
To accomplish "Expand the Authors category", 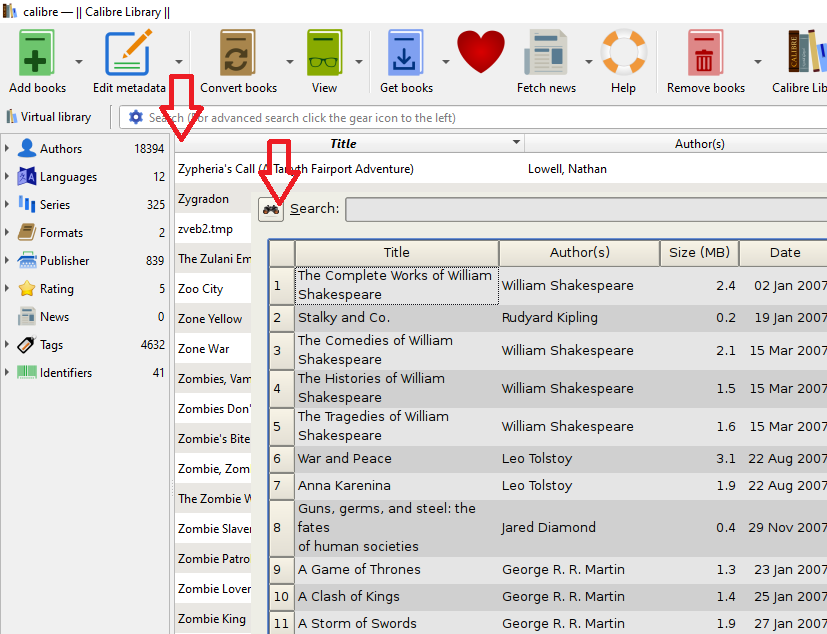I will (8, 149).
